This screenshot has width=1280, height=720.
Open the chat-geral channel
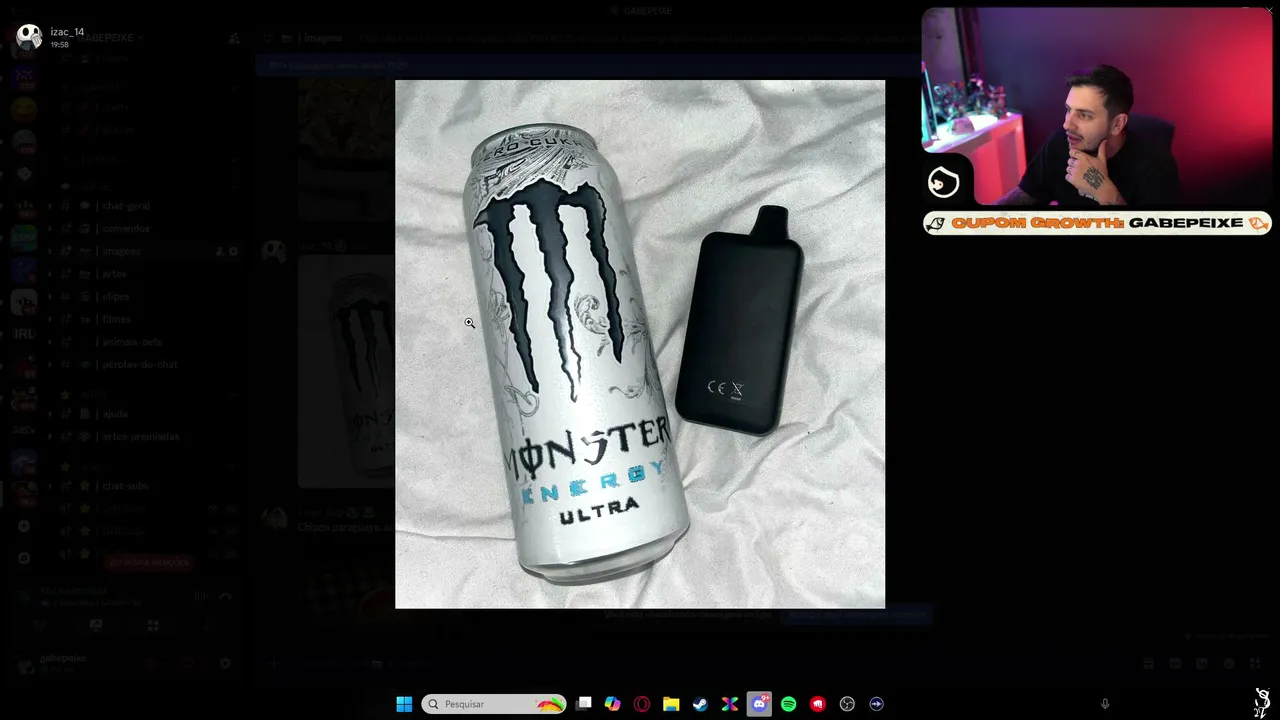[124, 206]
